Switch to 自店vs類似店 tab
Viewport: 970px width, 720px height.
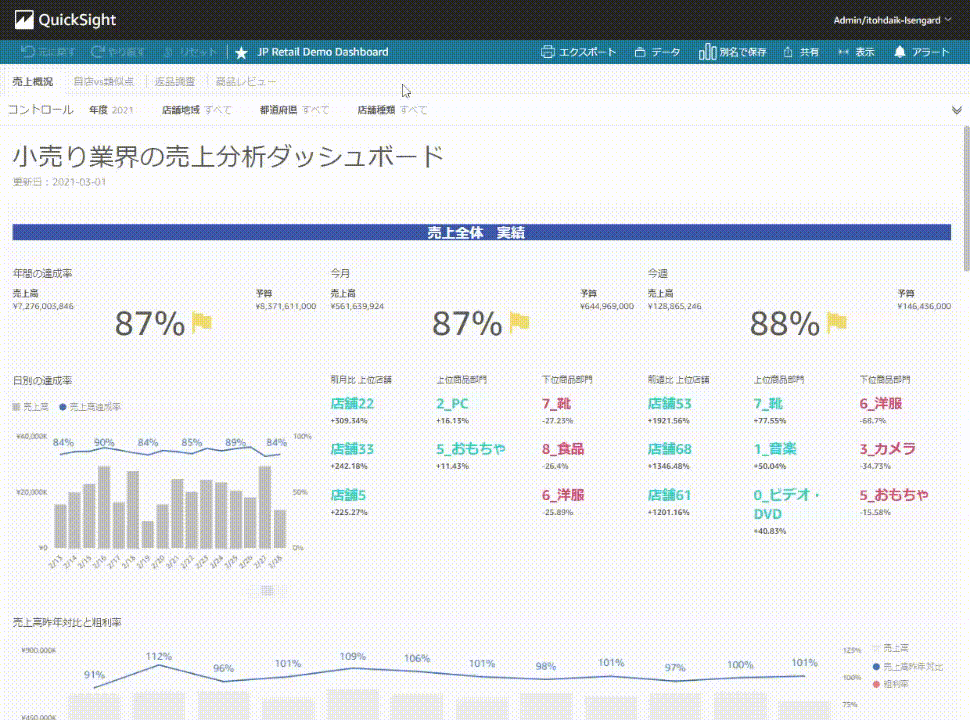pos(103,82)
